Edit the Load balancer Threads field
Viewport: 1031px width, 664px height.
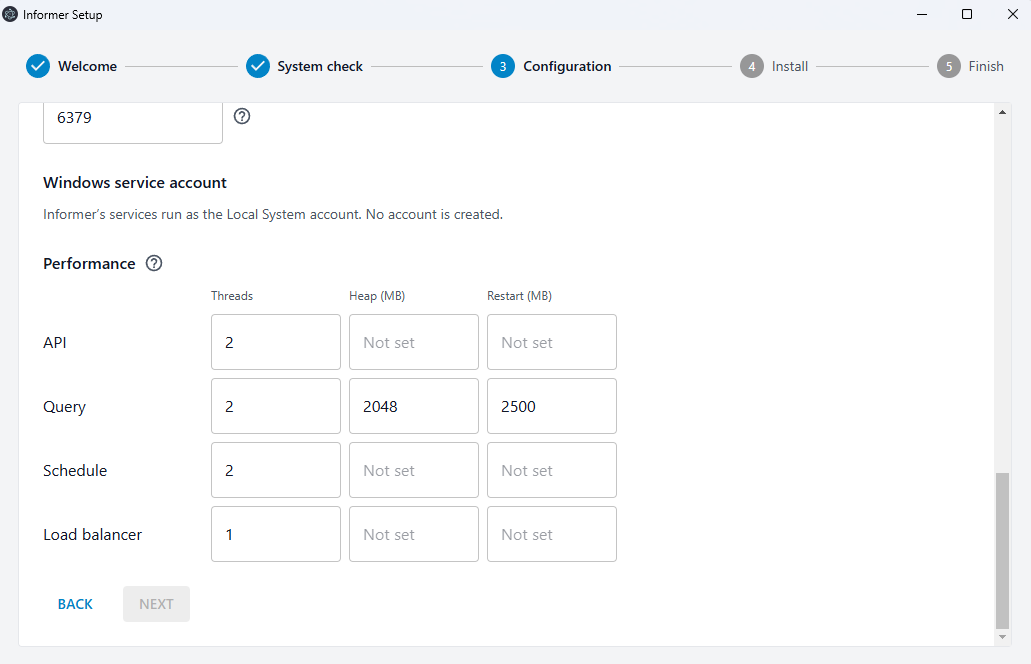[x=276, y=534]
